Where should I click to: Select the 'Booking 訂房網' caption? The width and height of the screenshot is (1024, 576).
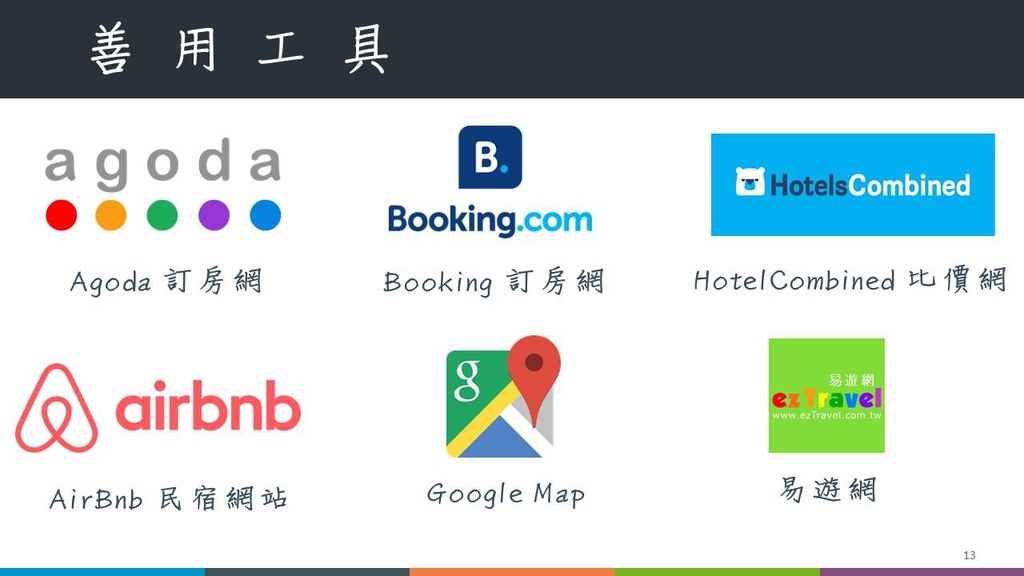[494, 281]
